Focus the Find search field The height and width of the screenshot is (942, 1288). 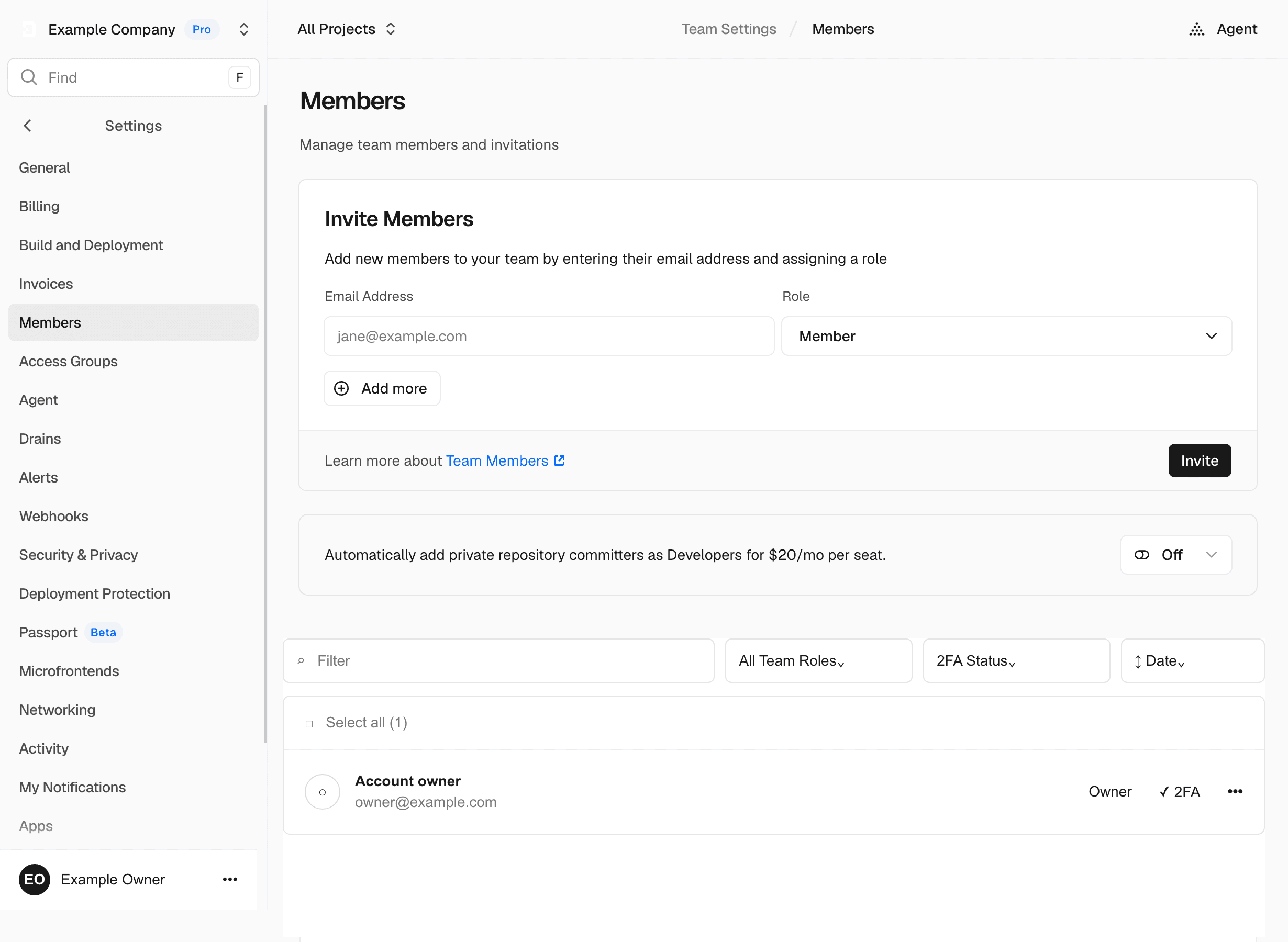tap(134, 77)
